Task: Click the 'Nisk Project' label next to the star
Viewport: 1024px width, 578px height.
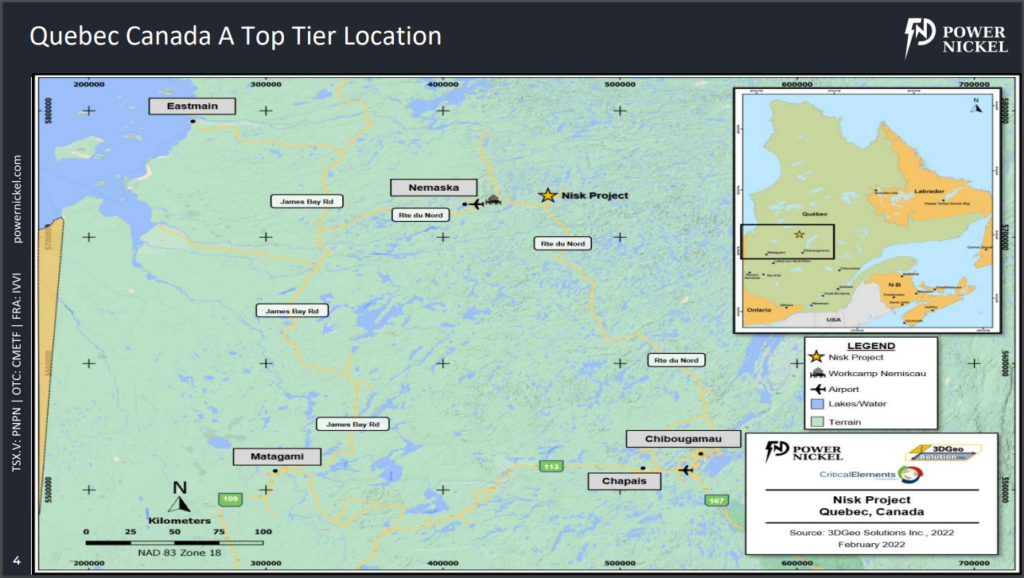Action: [595, 195]
